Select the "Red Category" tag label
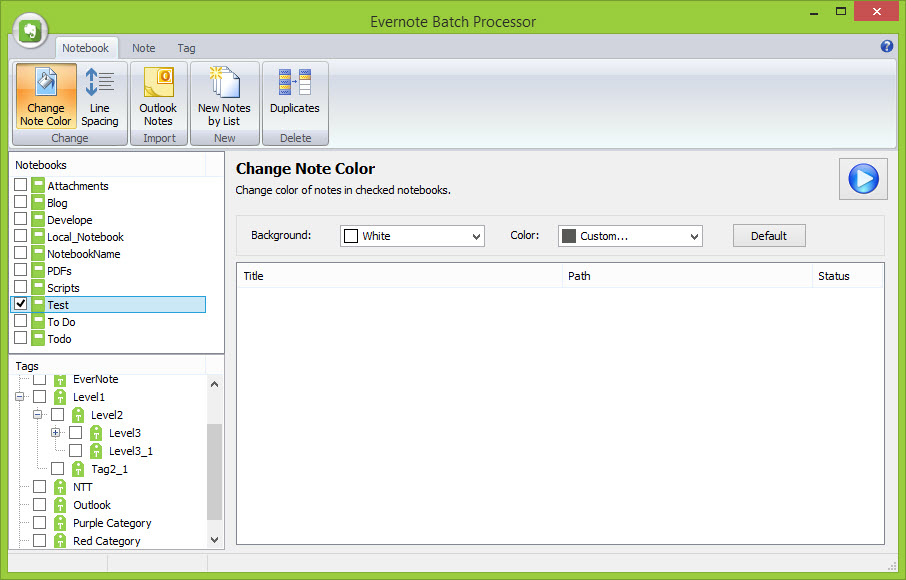Viewport: 906px width, 580px height. [x=107, y=541]
